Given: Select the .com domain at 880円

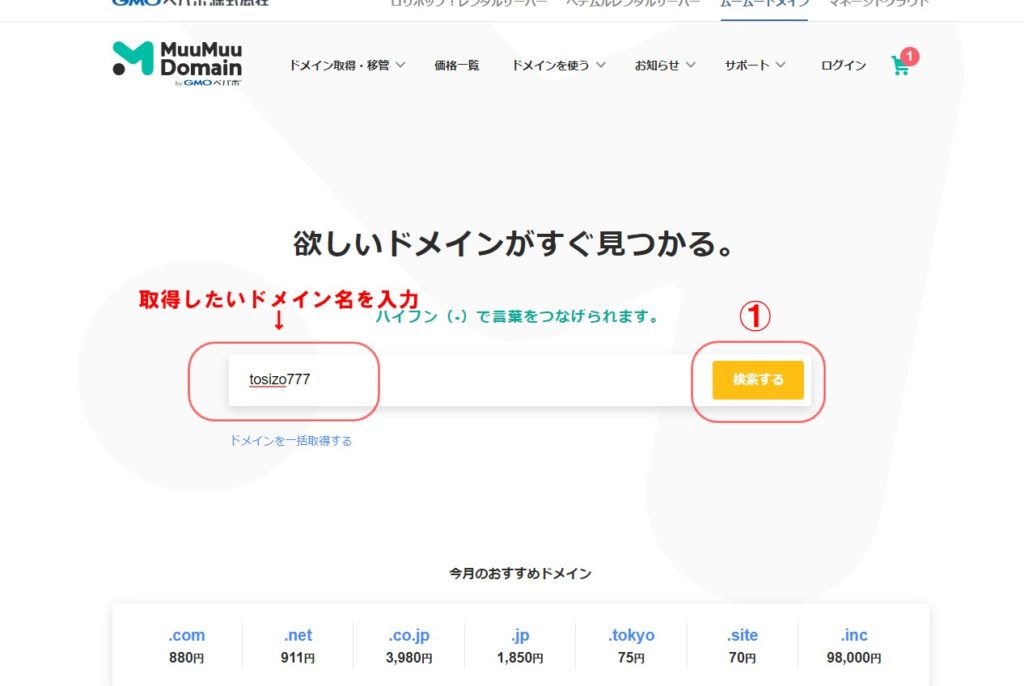Looking at the screenshot, I should coord(186,645).
